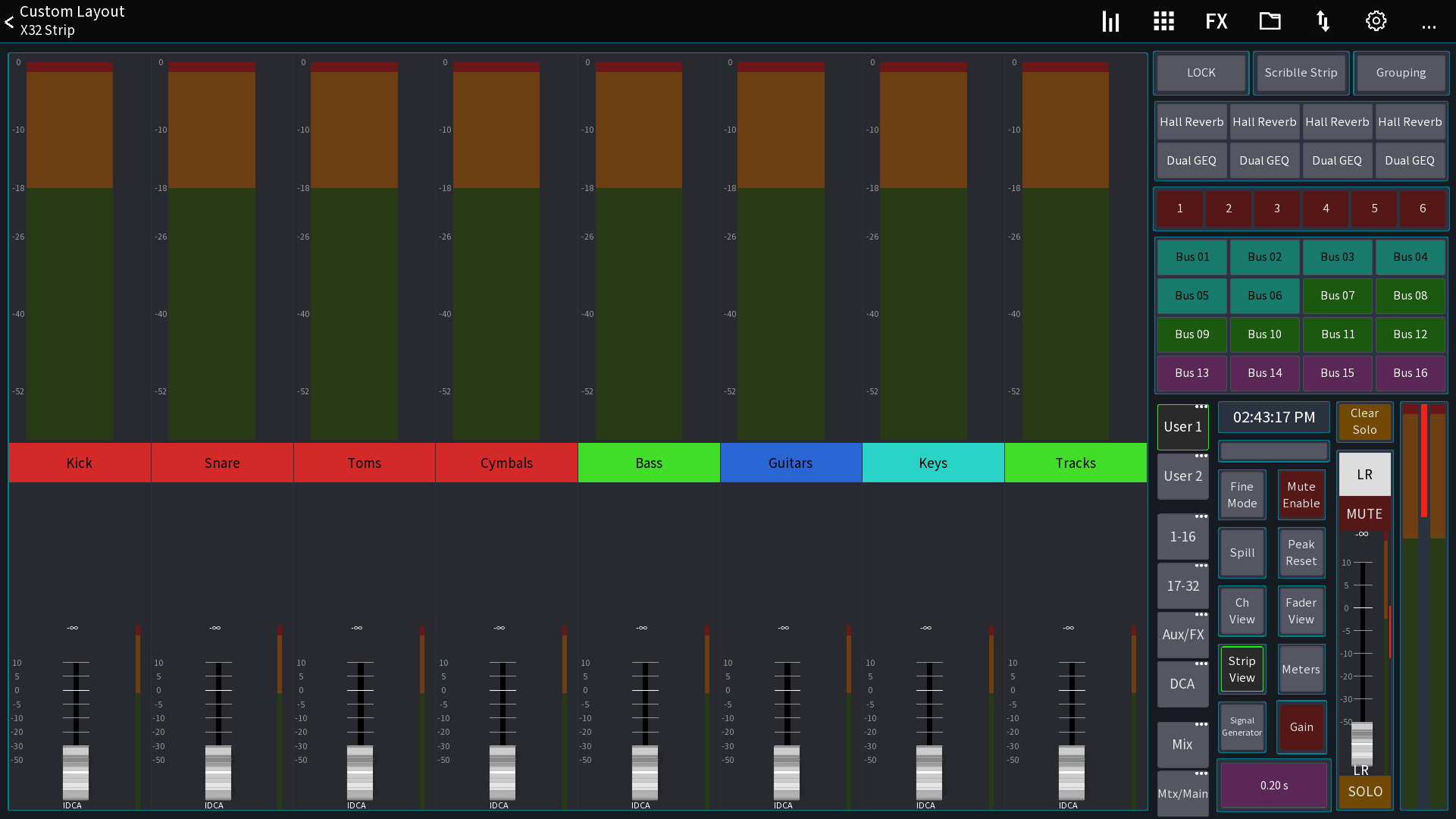This screenshot has width=1456, height=819.
Task: Open the settings gear icon
Action: [x=1376, y=20]
